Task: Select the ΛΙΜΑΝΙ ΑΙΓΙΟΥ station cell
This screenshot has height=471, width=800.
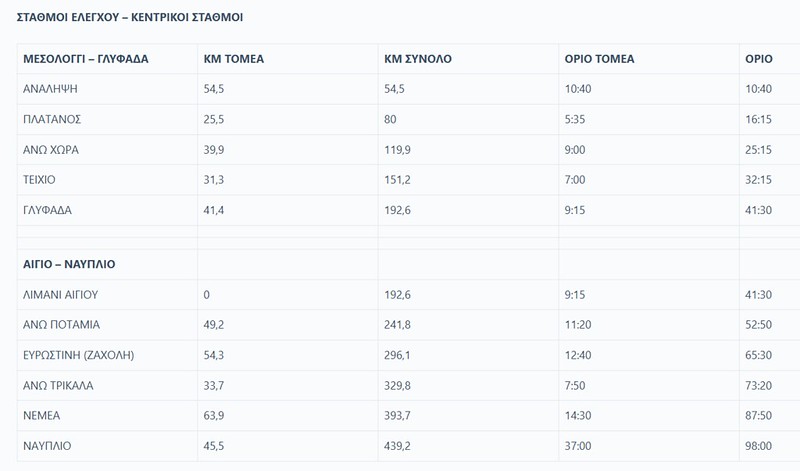Action: [60, 295]
